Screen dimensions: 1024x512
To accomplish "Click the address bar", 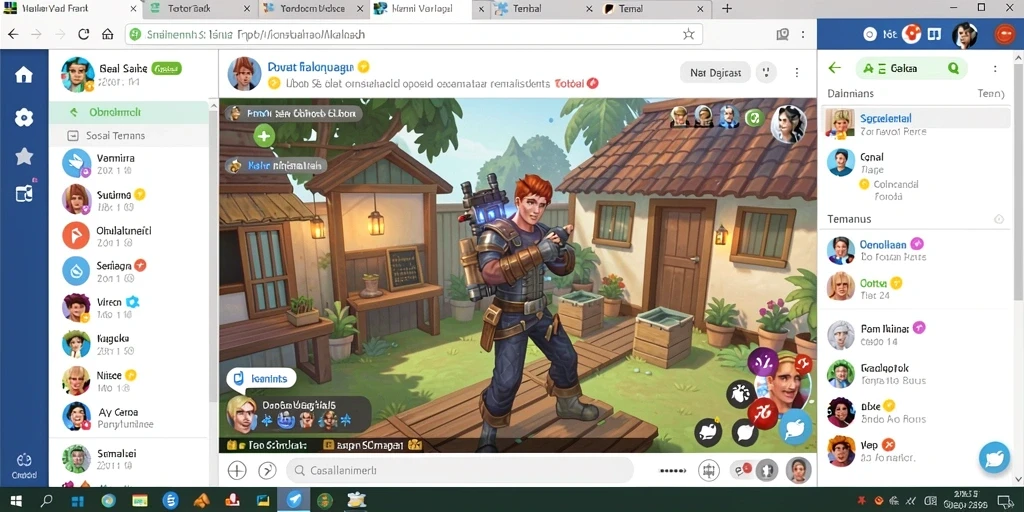I will [414, 35].
